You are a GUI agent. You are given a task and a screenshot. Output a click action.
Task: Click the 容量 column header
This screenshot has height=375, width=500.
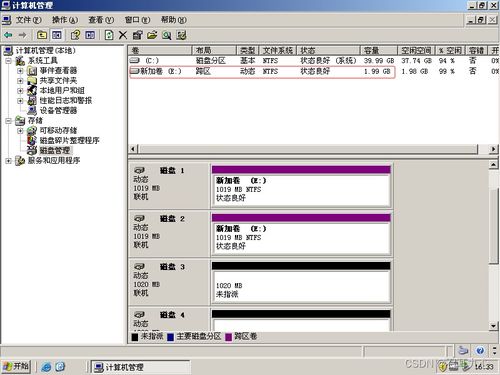[379, 51]
